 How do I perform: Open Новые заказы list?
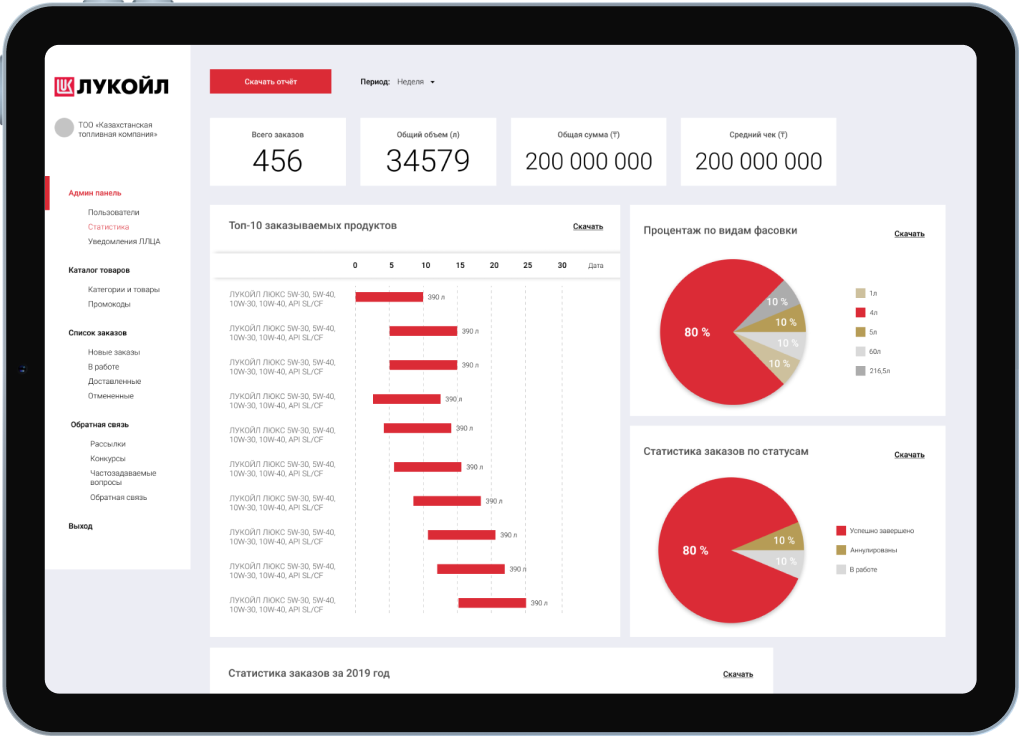(x=114, y=352)
